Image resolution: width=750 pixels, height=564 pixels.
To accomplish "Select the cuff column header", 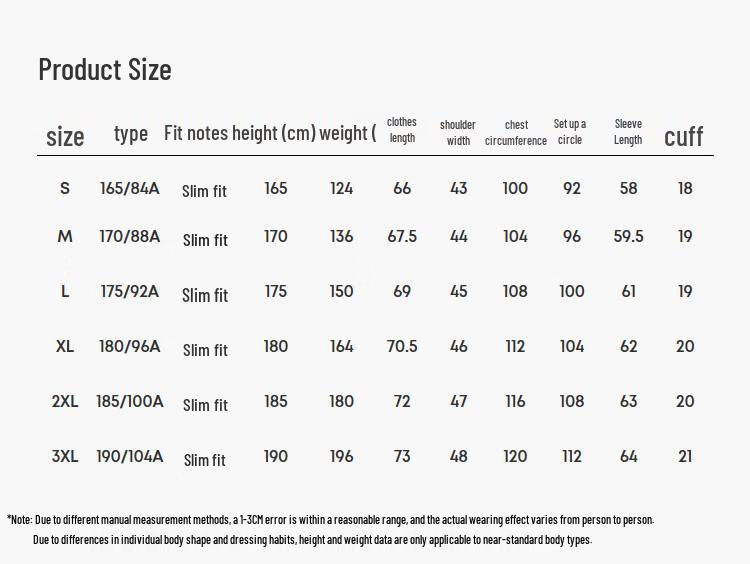I will pyautogui.click(x=684, y=137).
